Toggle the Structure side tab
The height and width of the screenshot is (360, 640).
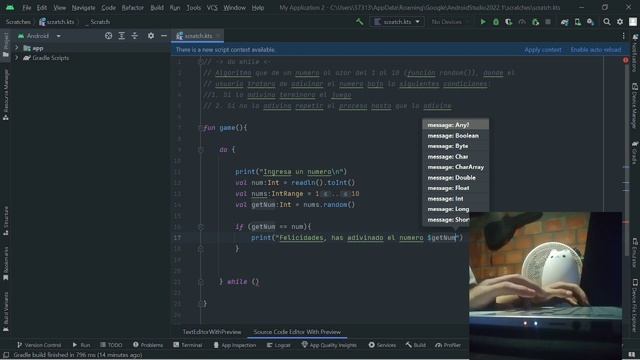[6, 221]
